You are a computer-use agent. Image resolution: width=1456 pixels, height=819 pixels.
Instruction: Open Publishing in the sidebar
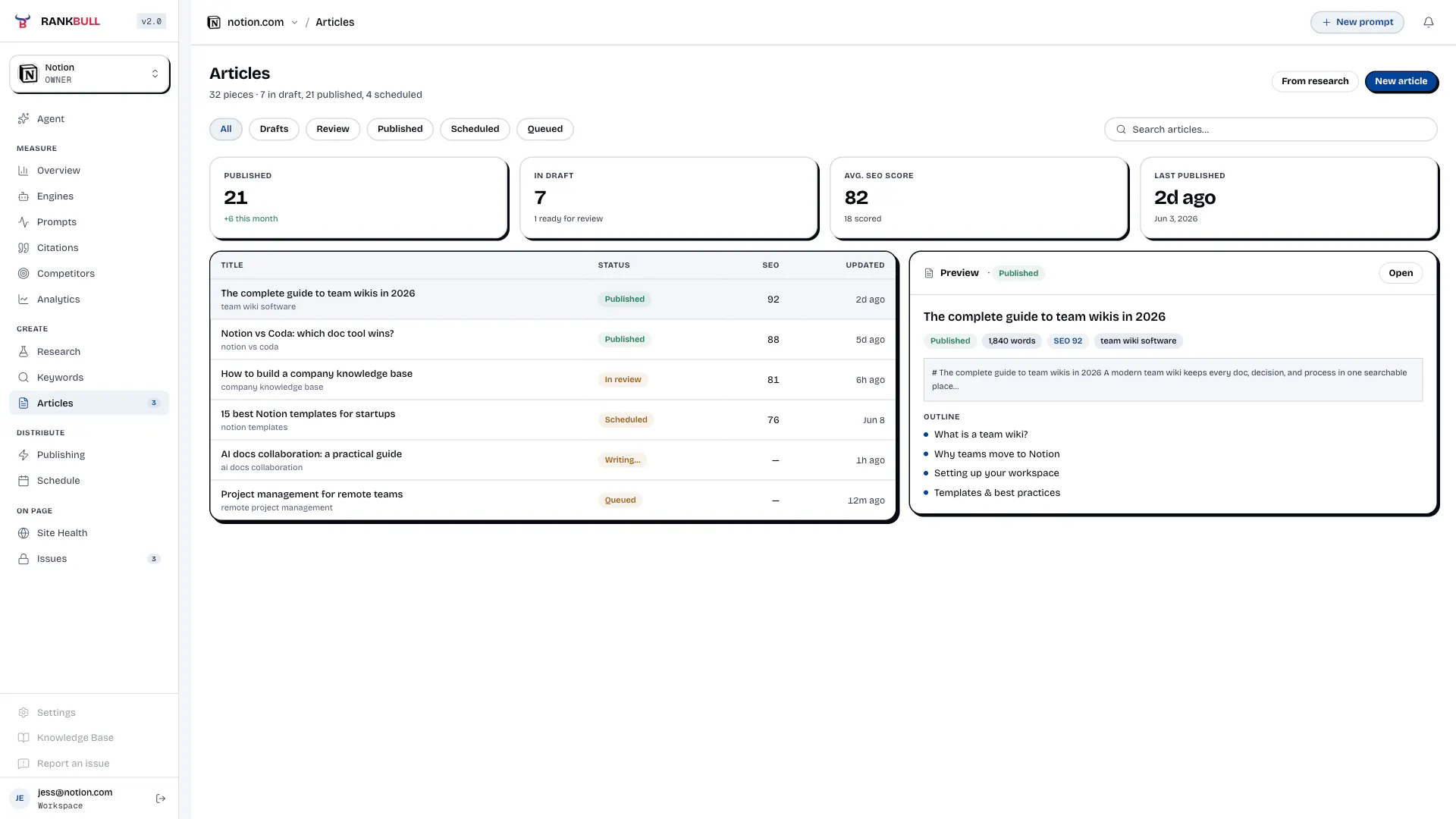coord(89,455)
